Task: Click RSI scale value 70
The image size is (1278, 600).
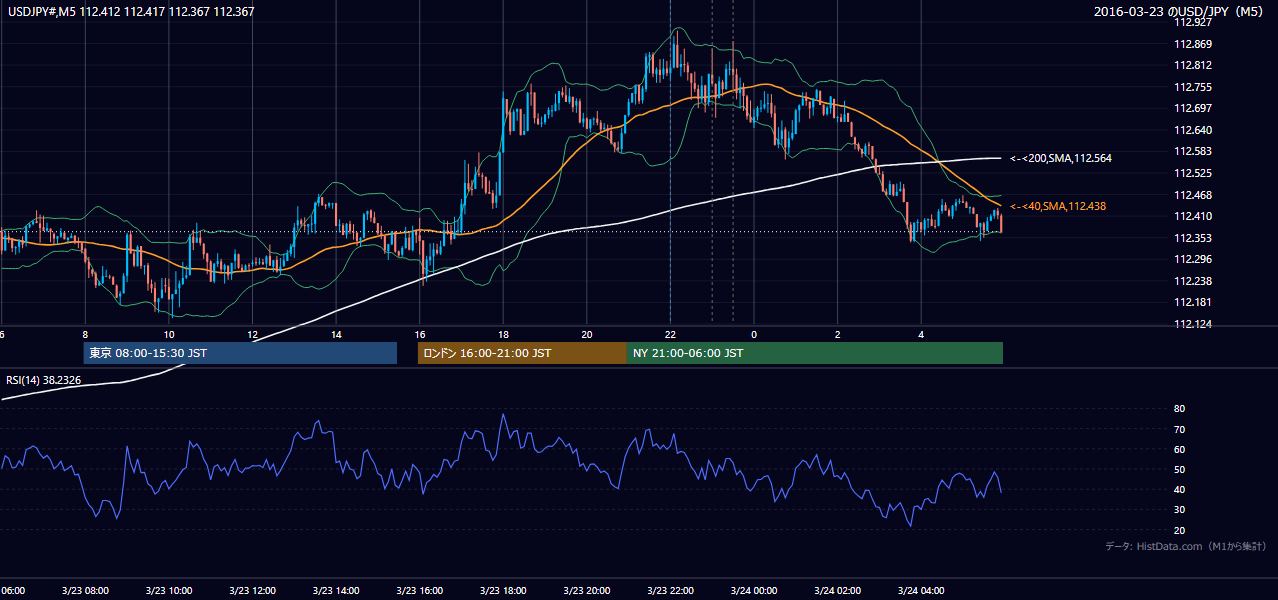Action: (x=1179, y=429)
